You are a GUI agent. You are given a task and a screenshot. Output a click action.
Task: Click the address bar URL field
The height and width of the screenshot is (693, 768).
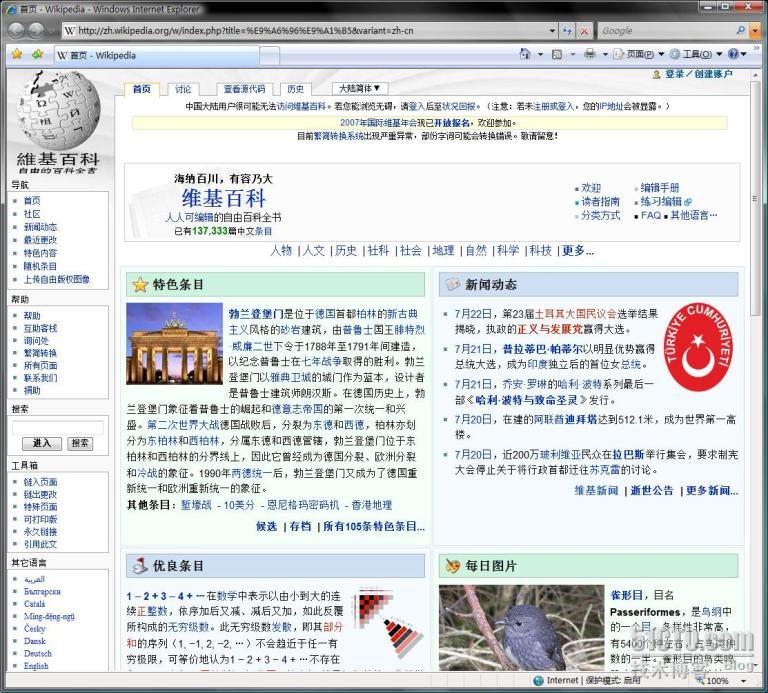(x=306, y=31)
